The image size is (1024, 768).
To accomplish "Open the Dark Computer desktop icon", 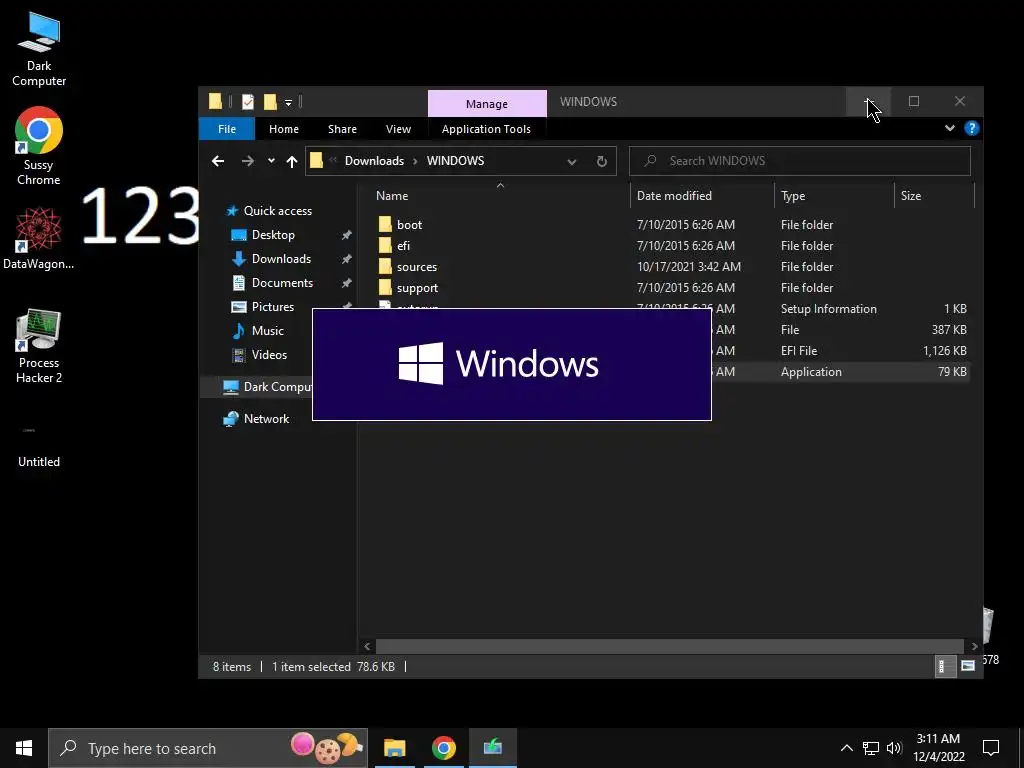I will click(x=39, y=49).
